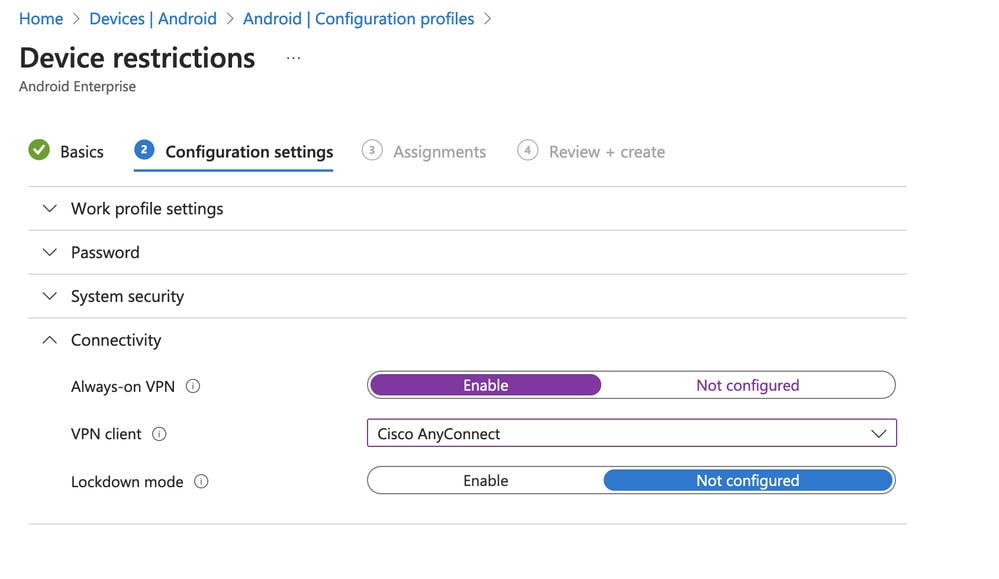Expand the Work profile settings section
The width and height of the screenshot is (999, 579).
click(147, 209)
